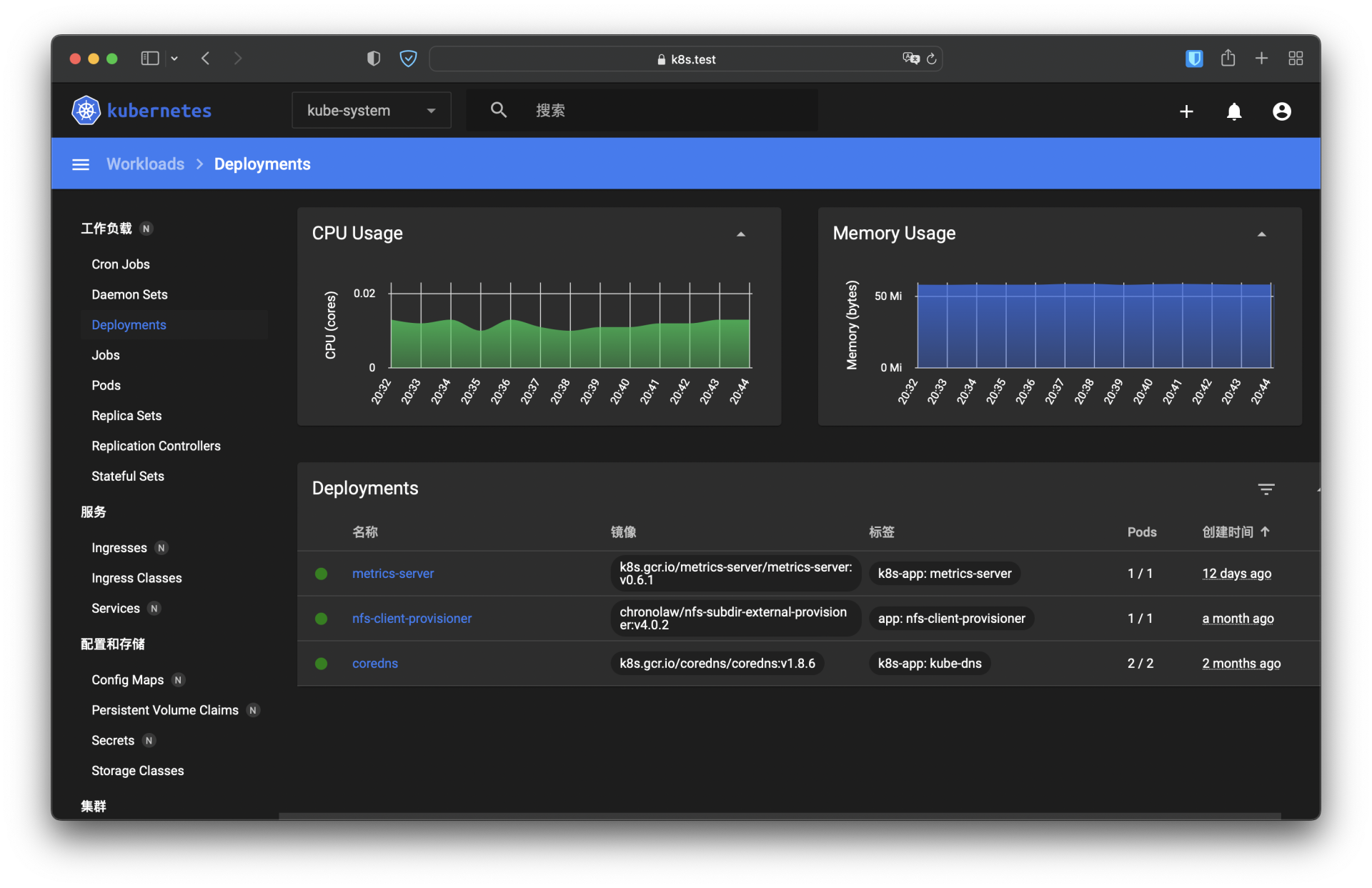Viewport: 1372px width, 888px height.
Task: Collapse the Memory Usage card
Action: 1261,234
